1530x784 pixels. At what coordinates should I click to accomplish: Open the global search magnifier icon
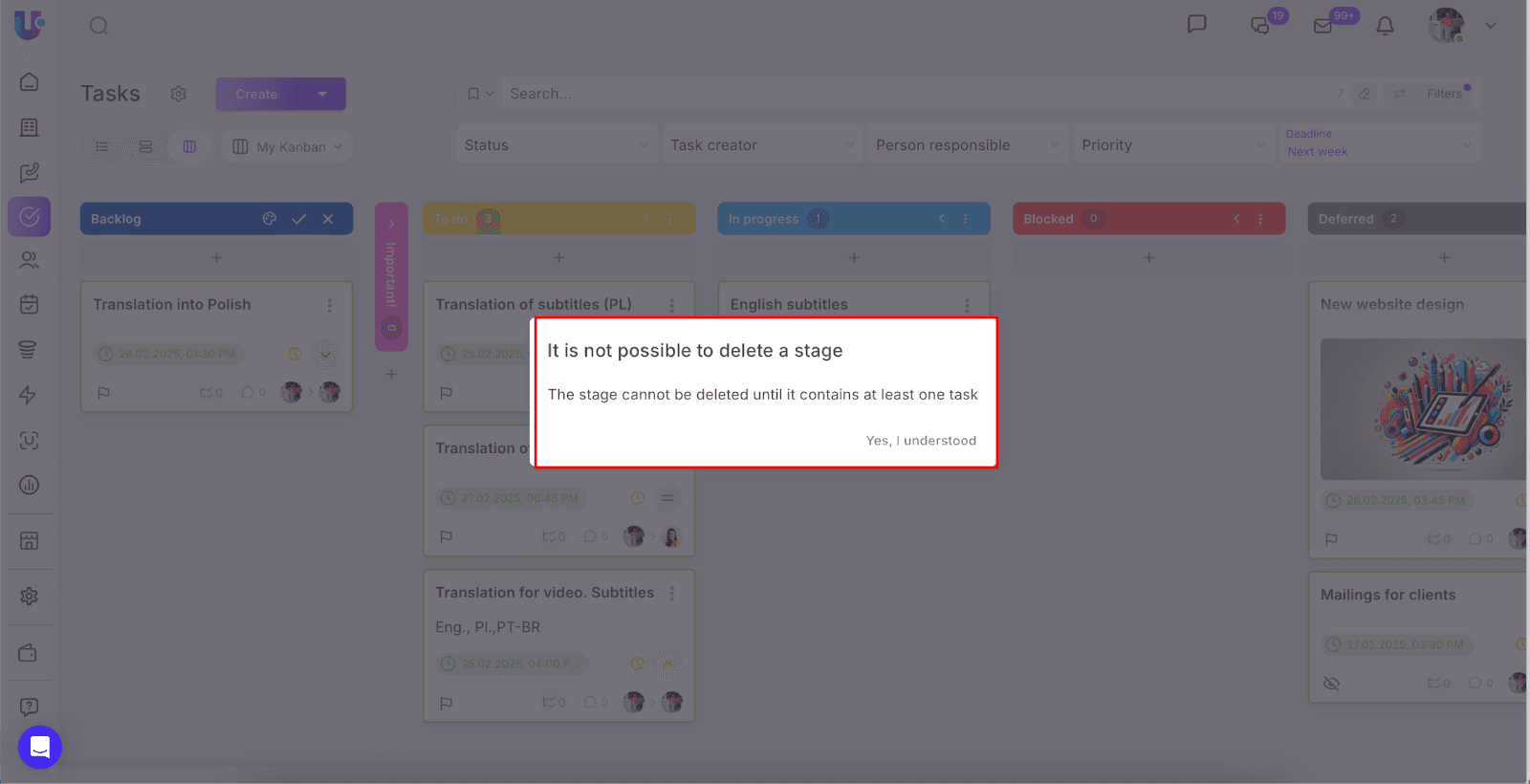98,26
